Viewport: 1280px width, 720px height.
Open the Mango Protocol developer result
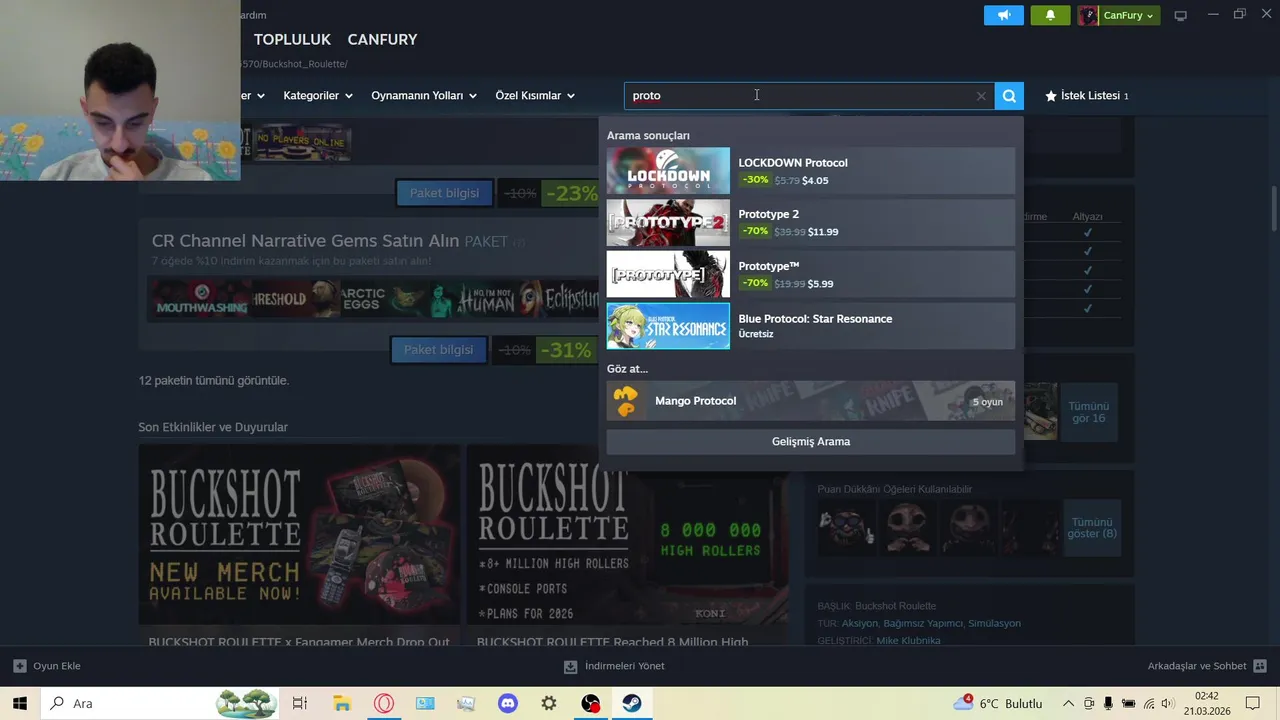[811, 401]
